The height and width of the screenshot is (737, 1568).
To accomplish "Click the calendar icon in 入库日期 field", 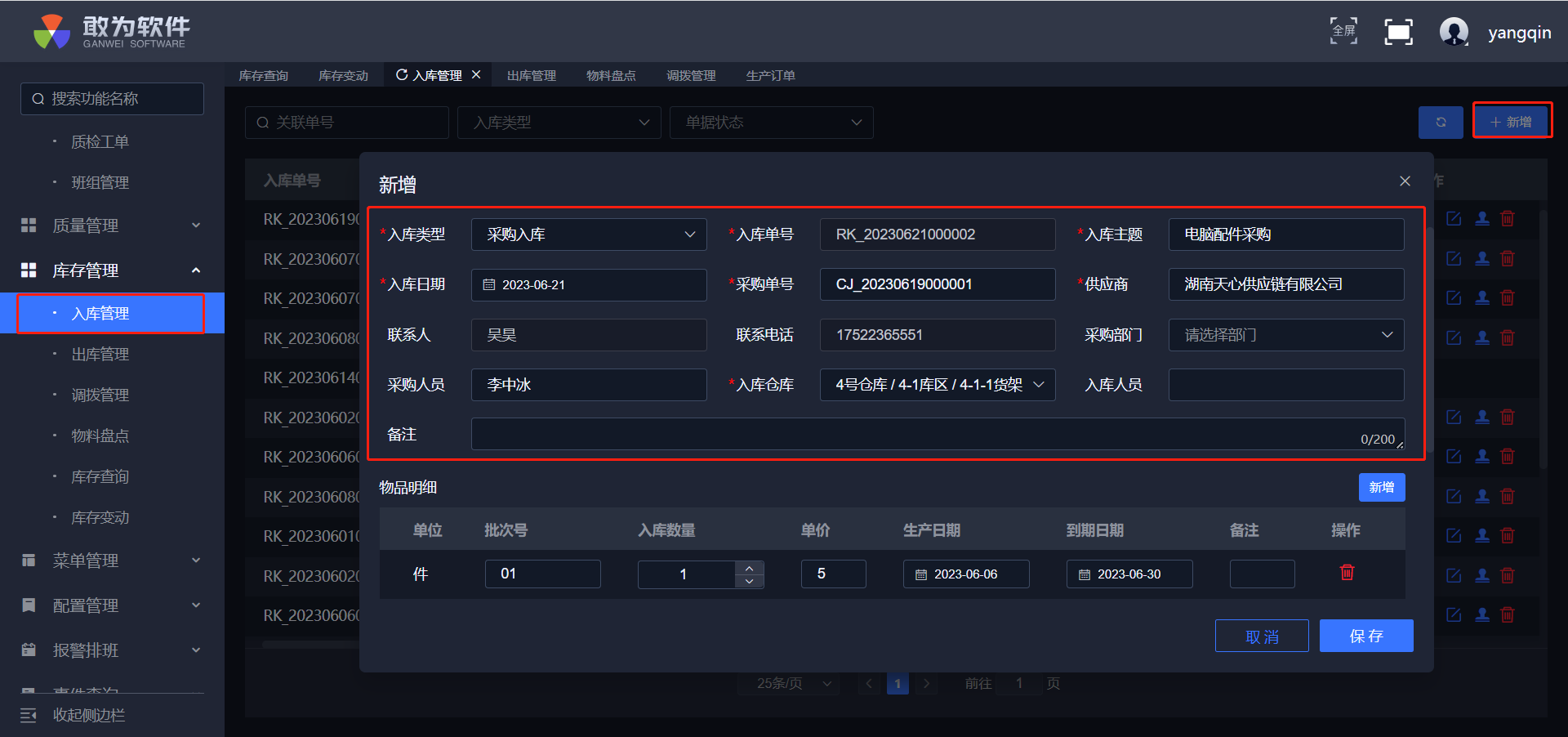I will coord(489,284).
